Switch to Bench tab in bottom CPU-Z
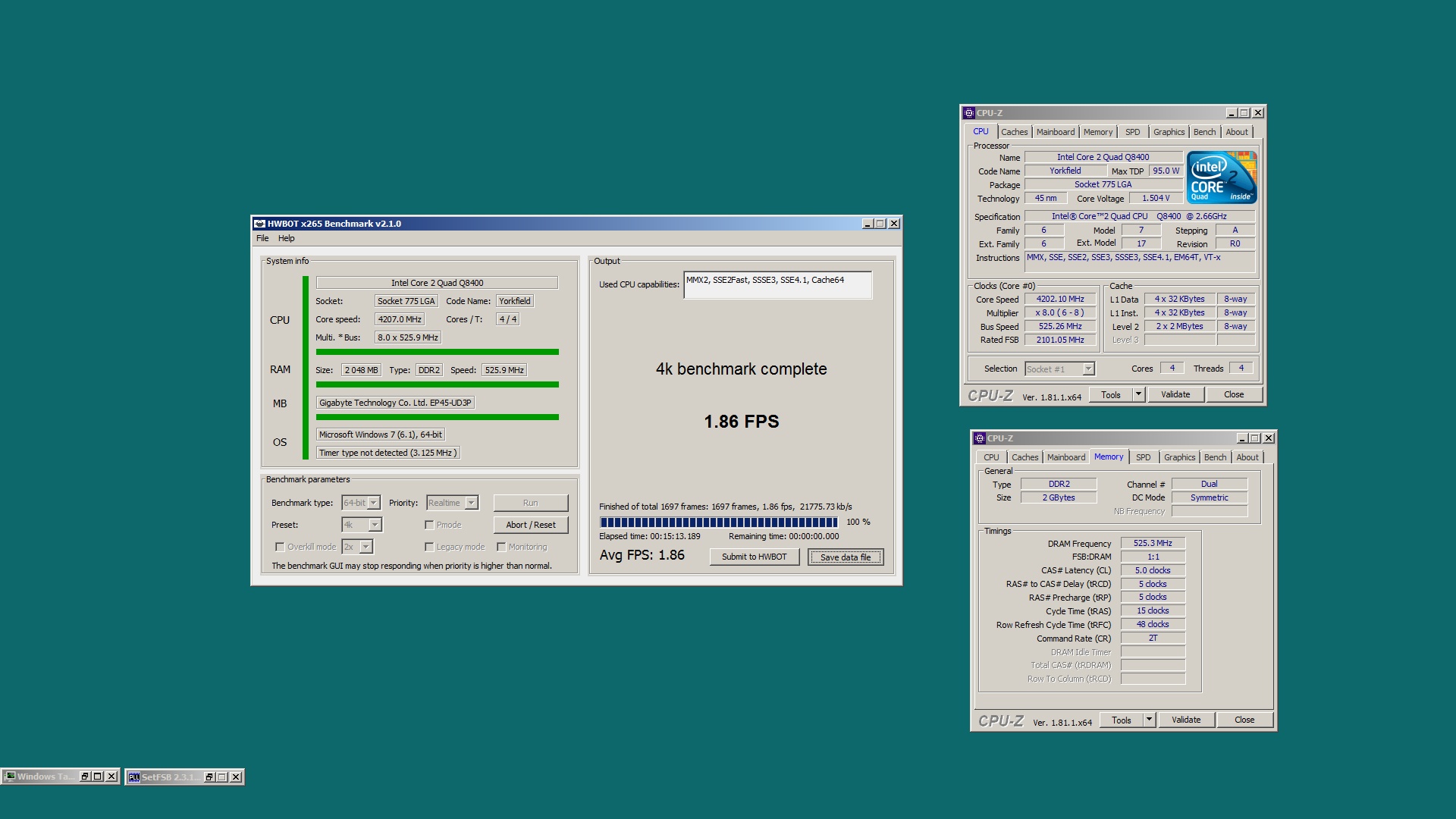The image size is (1456, 819). point(1215,457)
